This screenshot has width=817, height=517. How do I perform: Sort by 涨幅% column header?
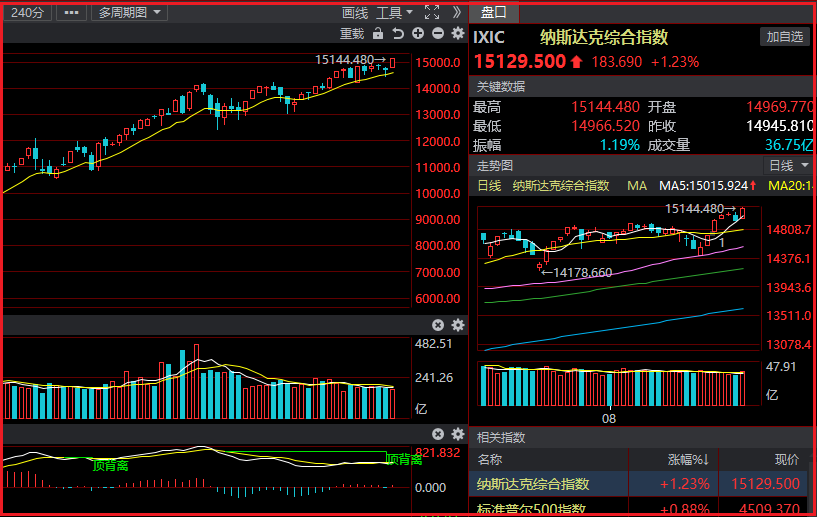point(688,460)
